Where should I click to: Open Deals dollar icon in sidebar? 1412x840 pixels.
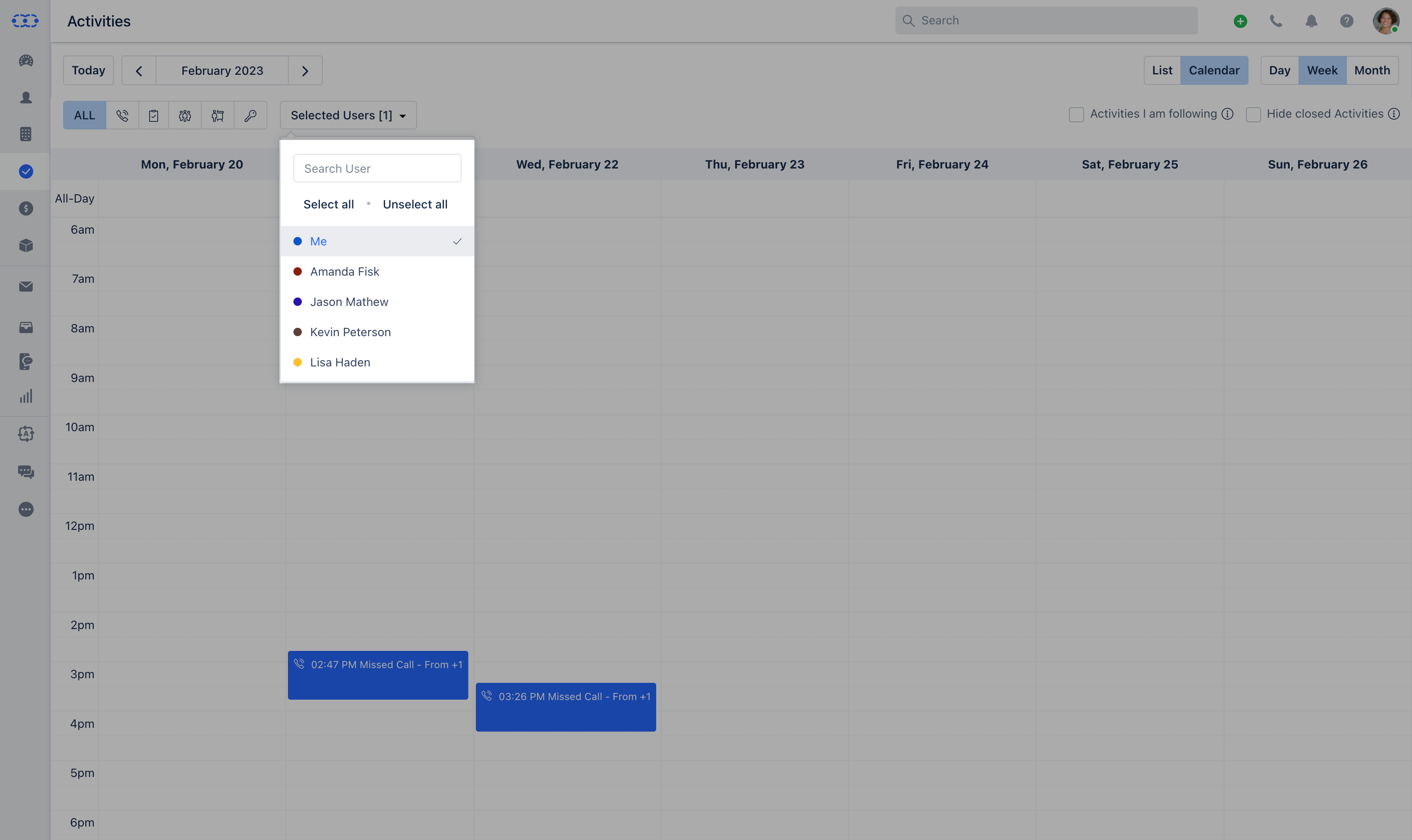click(26, 208)
